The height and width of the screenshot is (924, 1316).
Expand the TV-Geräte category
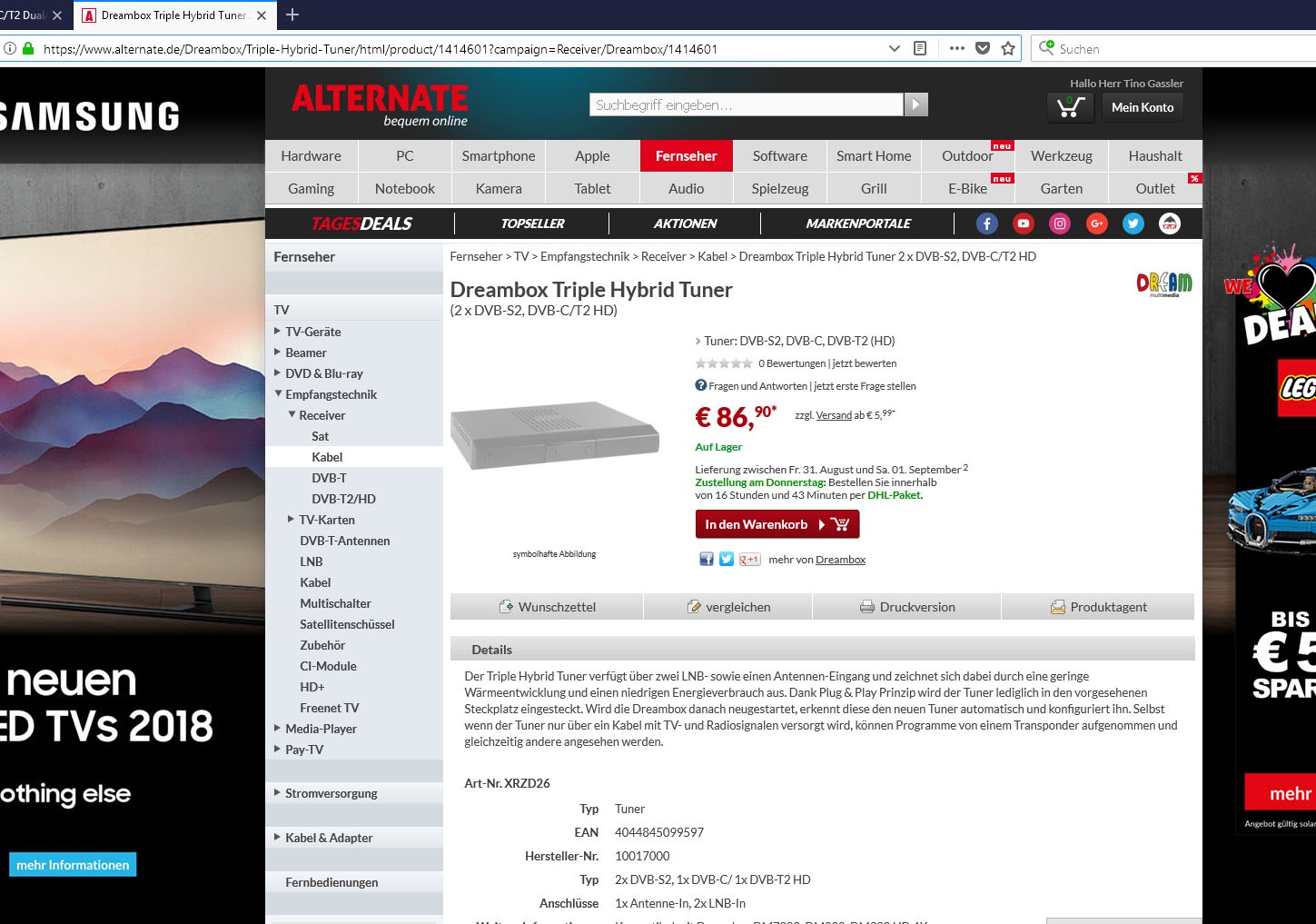click(x=278, y=332)
